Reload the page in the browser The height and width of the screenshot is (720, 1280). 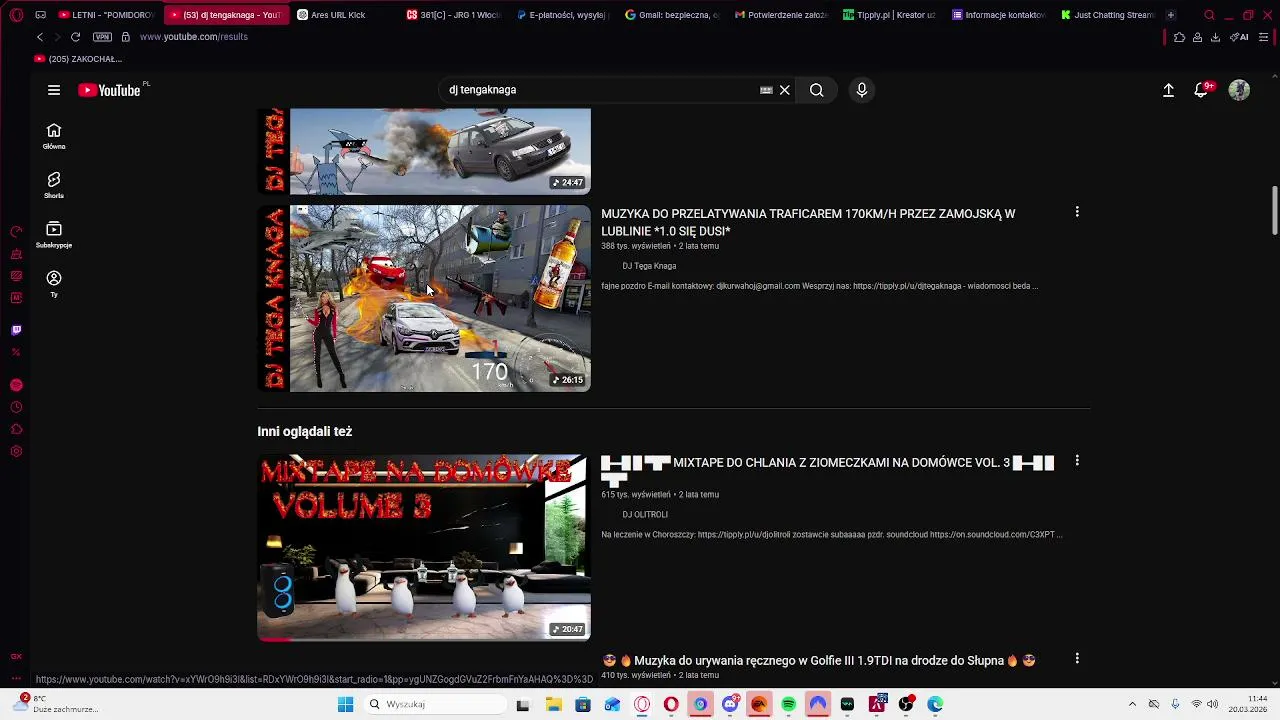[x=75, y=37]
